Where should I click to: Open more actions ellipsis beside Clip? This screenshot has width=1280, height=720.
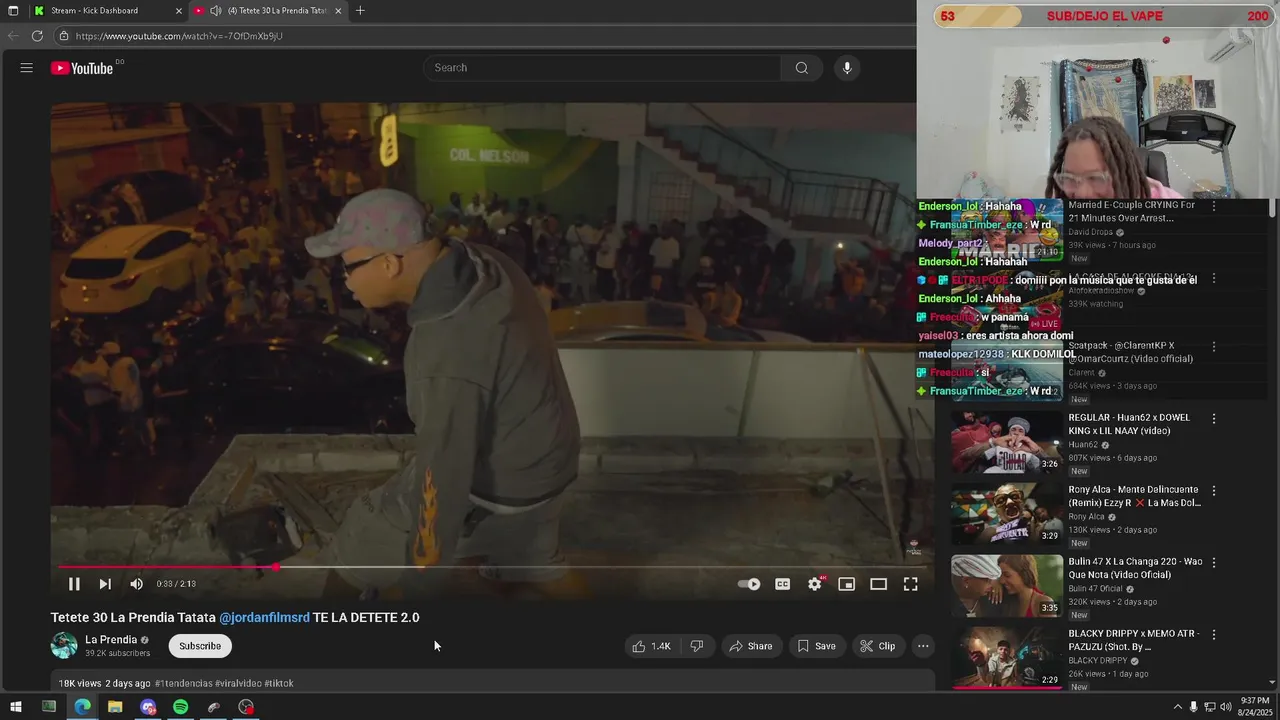923,646
